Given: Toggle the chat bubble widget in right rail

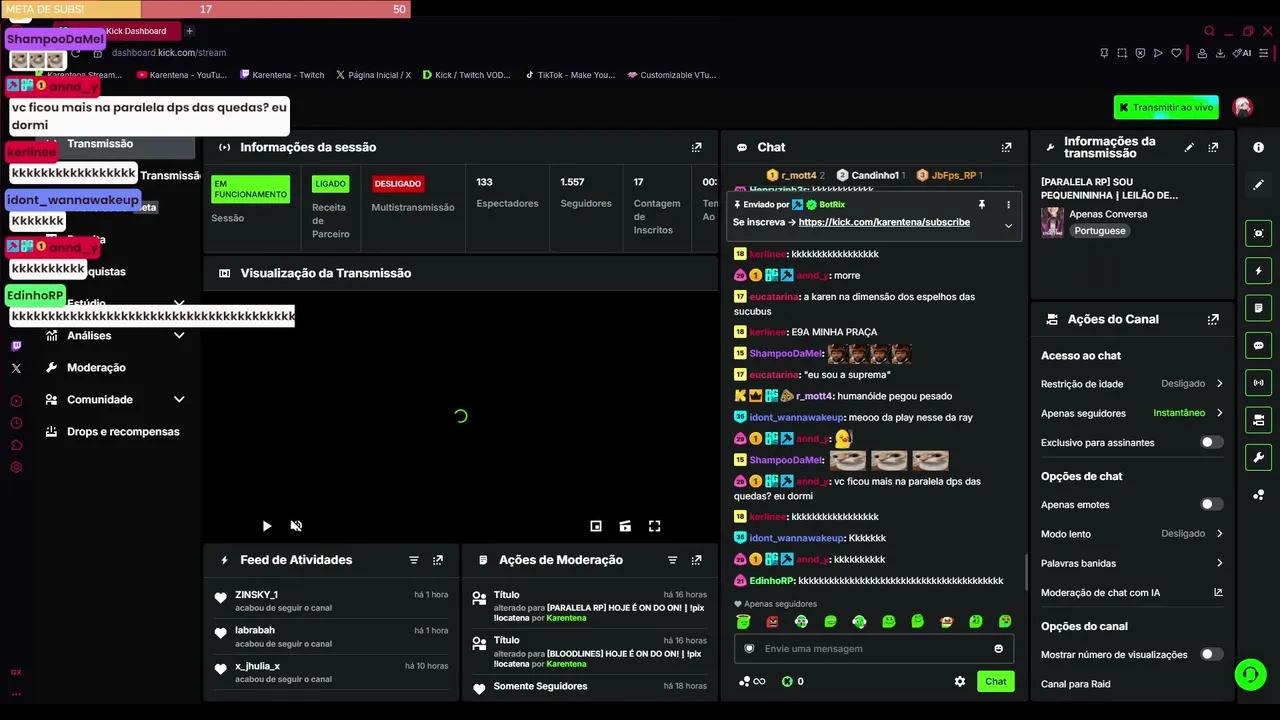Looking at the screenshot, I should coord(1258,345).
